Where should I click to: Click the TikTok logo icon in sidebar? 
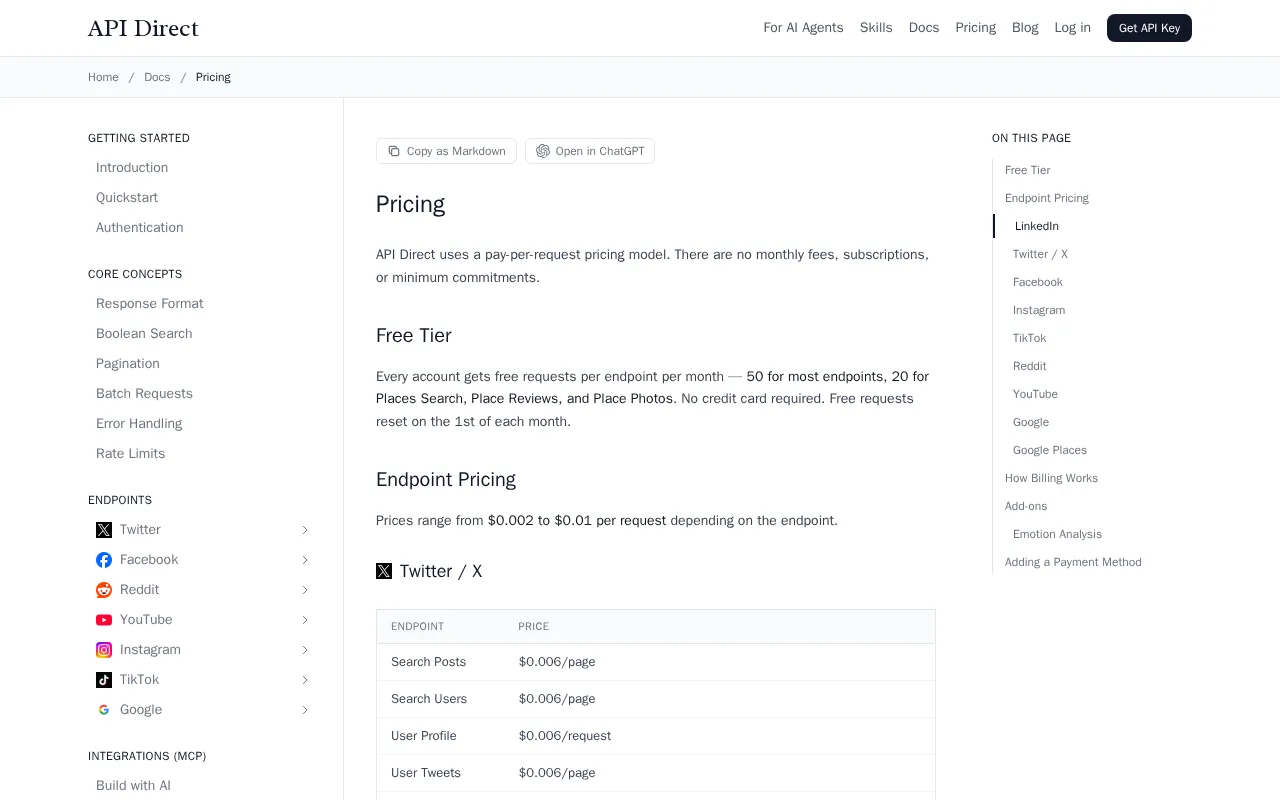tap(104, 680)
